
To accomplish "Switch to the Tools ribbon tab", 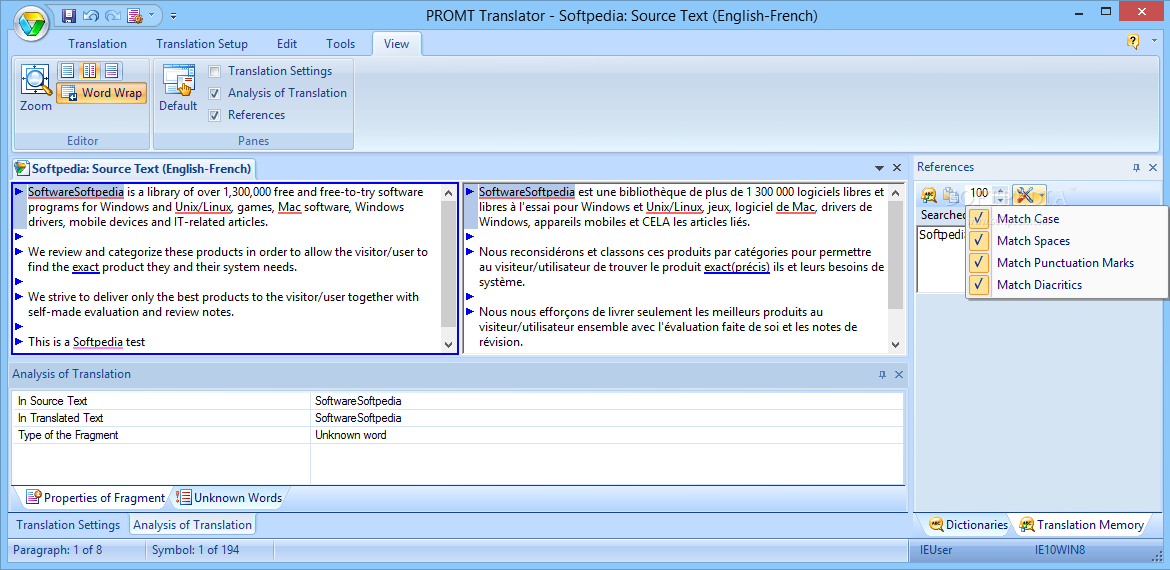I will coord(340,43).
